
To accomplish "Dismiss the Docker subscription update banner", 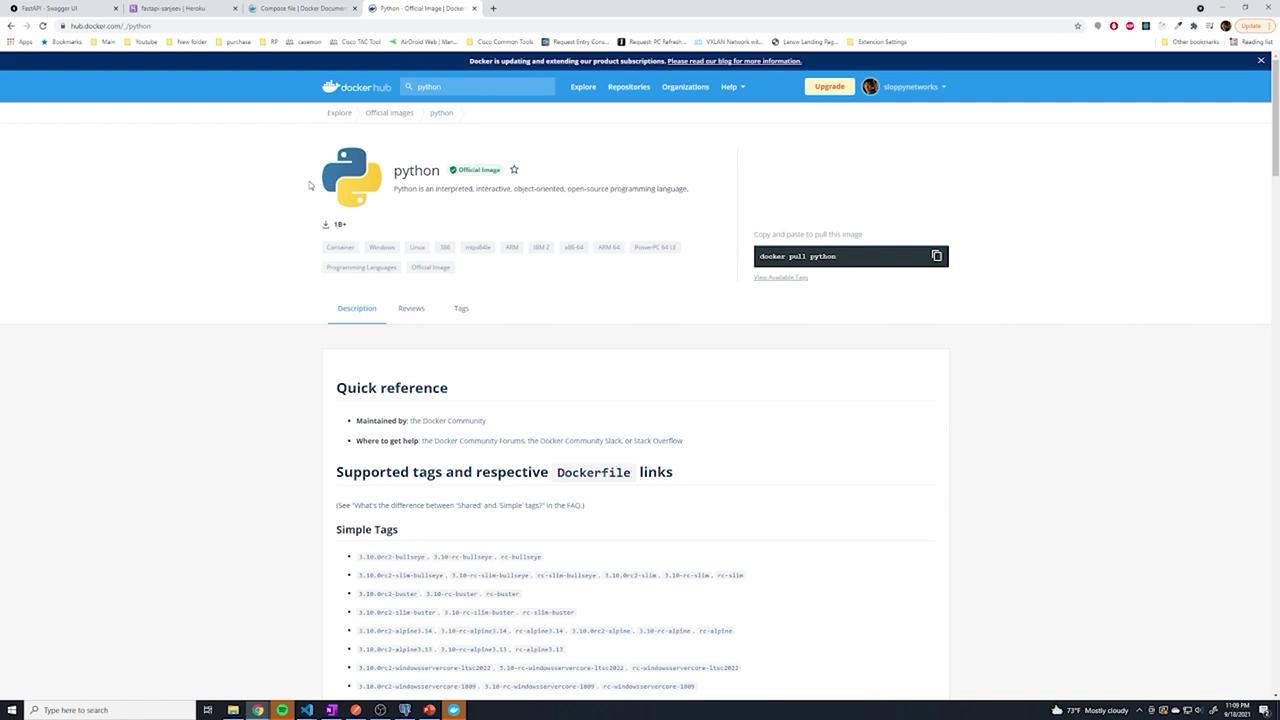I will click(x=1261, y=61).
